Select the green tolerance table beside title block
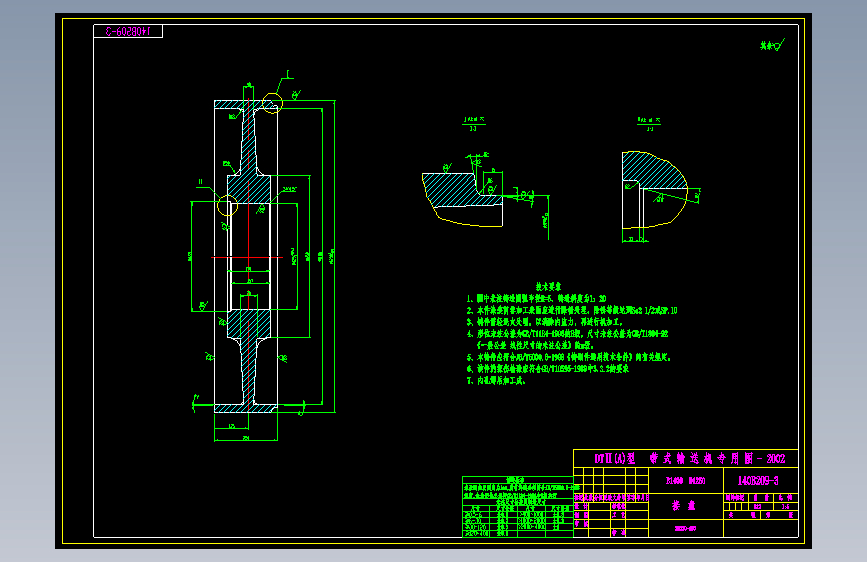The width and height of the screenshot is (867, 562). pos(518,507)
